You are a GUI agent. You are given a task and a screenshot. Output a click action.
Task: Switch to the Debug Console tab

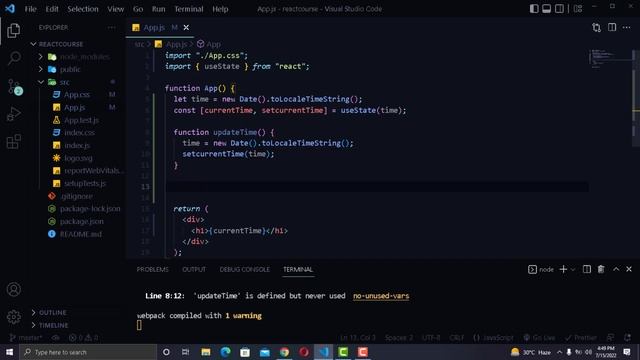click(x=244, y=269)
